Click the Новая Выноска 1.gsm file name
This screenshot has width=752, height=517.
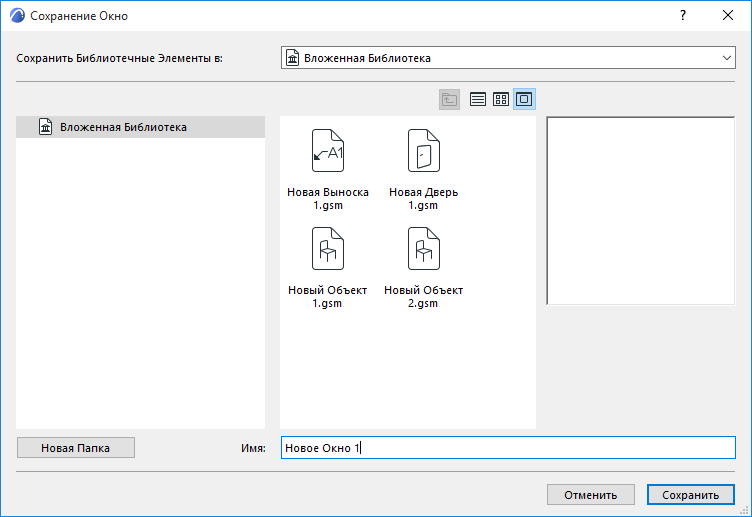click(328, 199)
